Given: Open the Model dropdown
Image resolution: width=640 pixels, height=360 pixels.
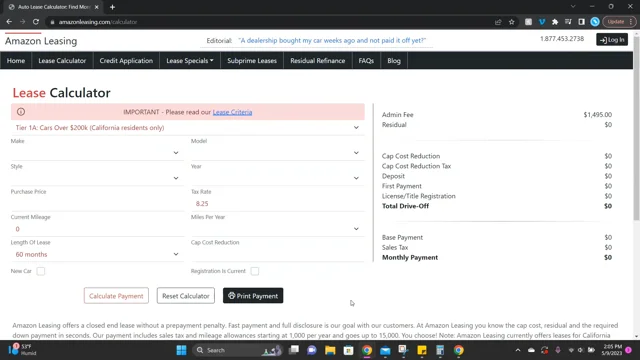Looking at the screenshot, I should [x=278, y=153].
